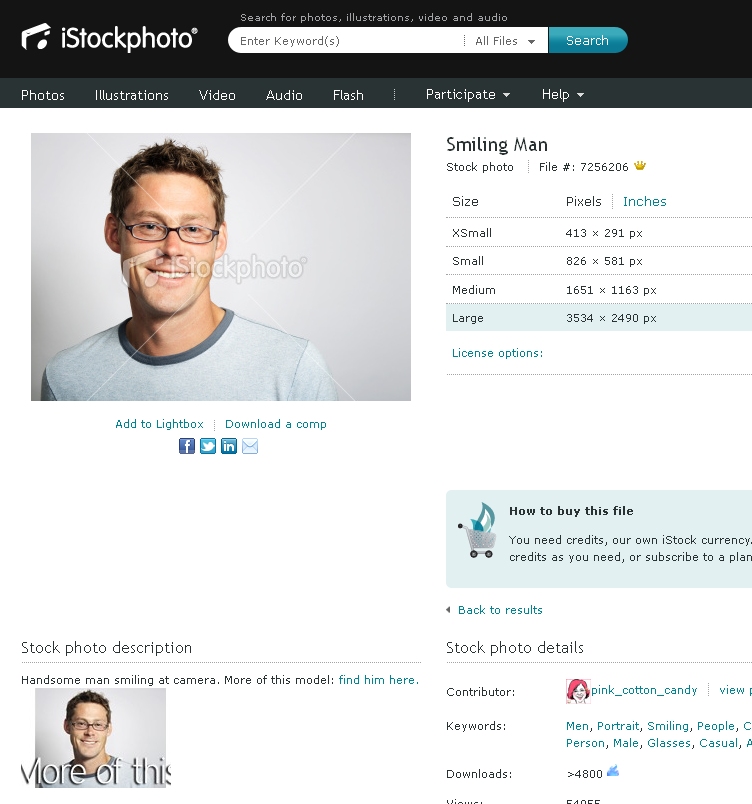Click the iStockphoto logo
This screenshot has height=804, width=752.
point(109,38)
